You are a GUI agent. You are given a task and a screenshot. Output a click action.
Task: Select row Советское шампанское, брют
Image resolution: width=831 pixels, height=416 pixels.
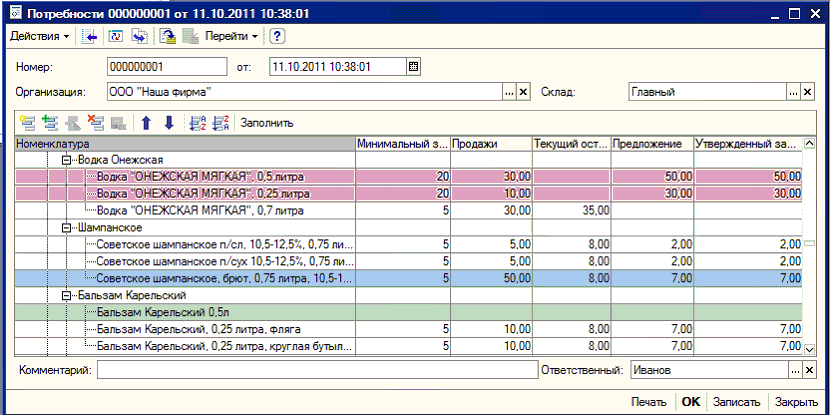pos(408,279)
